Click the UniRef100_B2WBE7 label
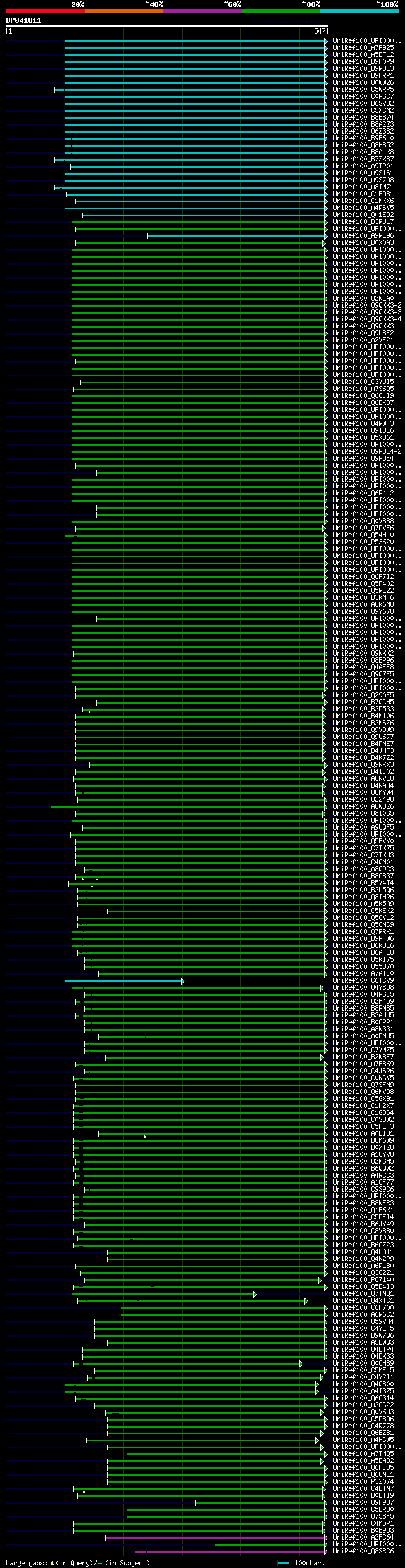Image resolution: width=405 pixels, height=1568 pixels. point(363,1057)
